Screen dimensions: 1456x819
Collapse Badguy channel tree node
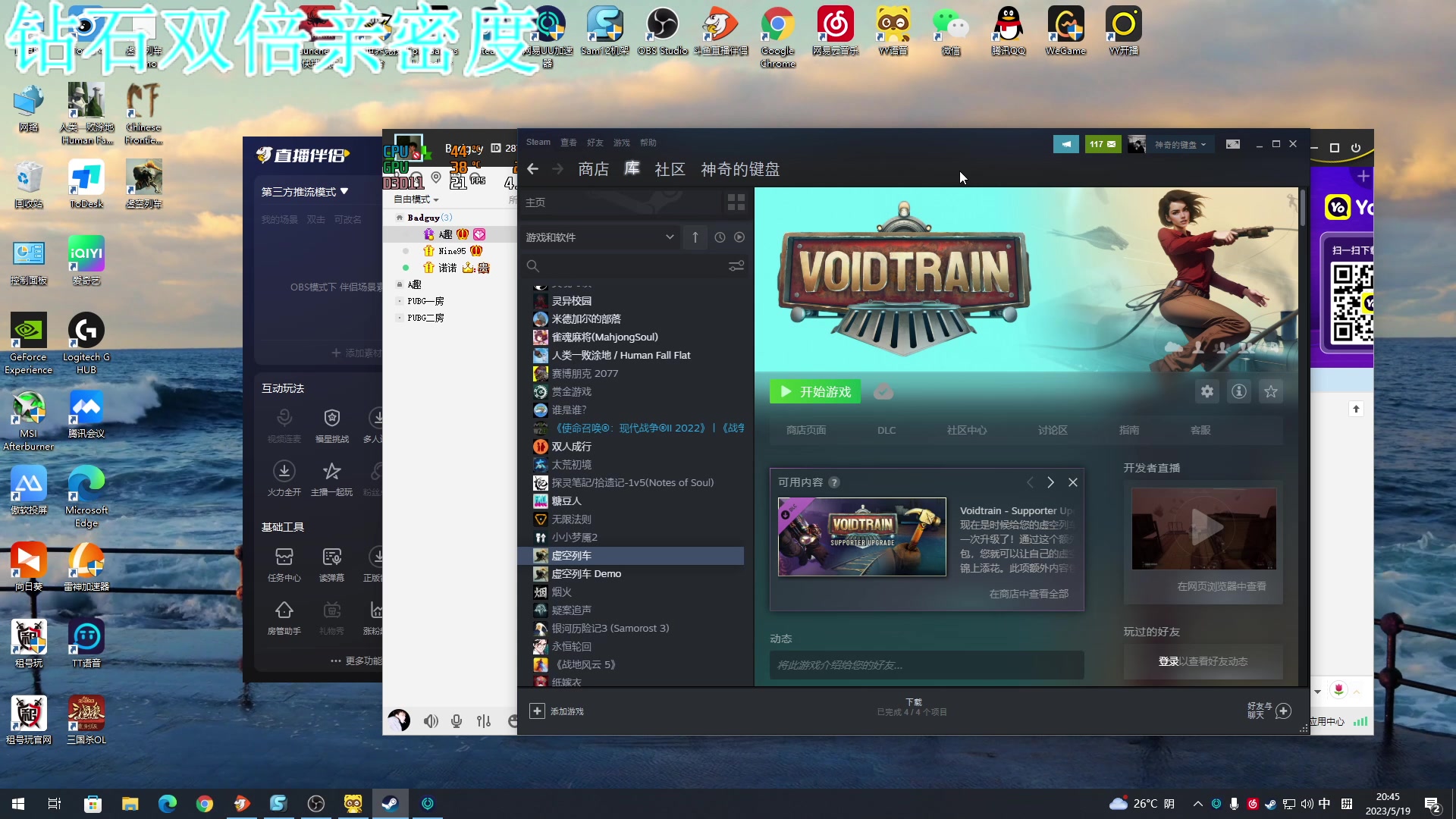point(400,218)
